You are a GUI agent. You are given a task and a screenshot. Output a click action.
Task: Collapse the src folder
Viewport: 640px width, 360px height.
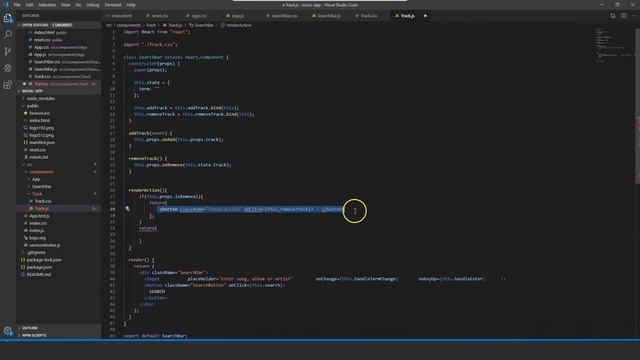pos(30,164)
